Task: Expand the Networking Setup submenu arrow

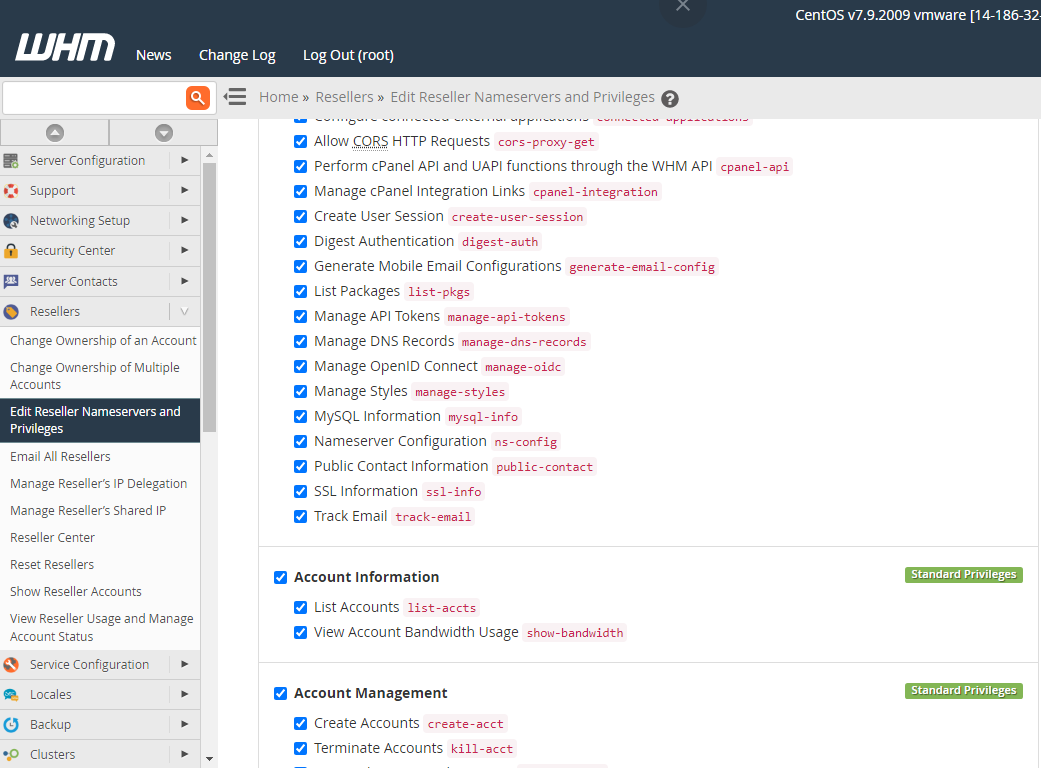Action: [x=184, y=221]
